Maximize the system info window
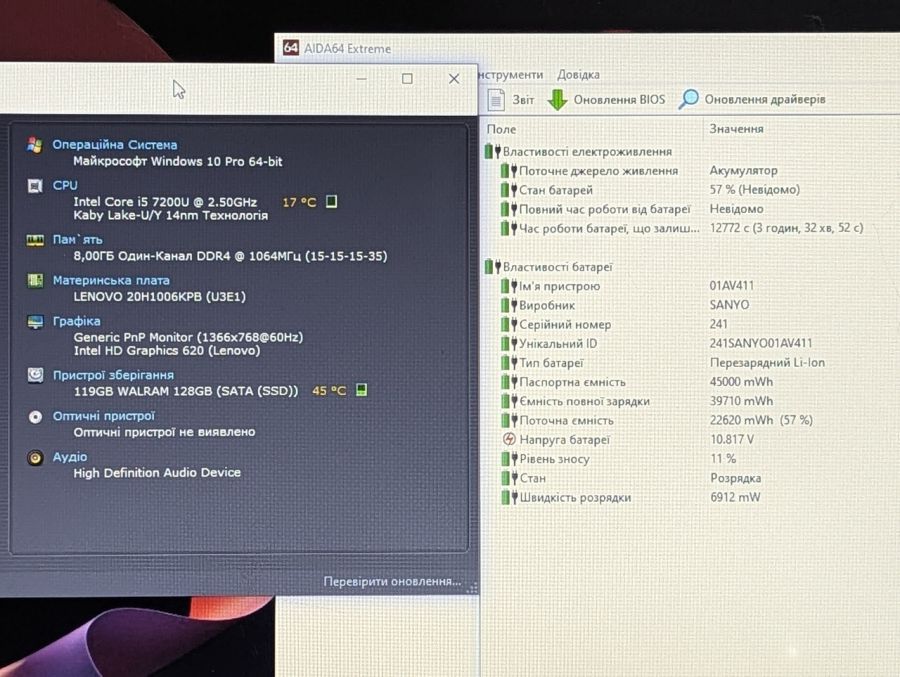This screenshot has width=900, height=677. tap(407, 79)
